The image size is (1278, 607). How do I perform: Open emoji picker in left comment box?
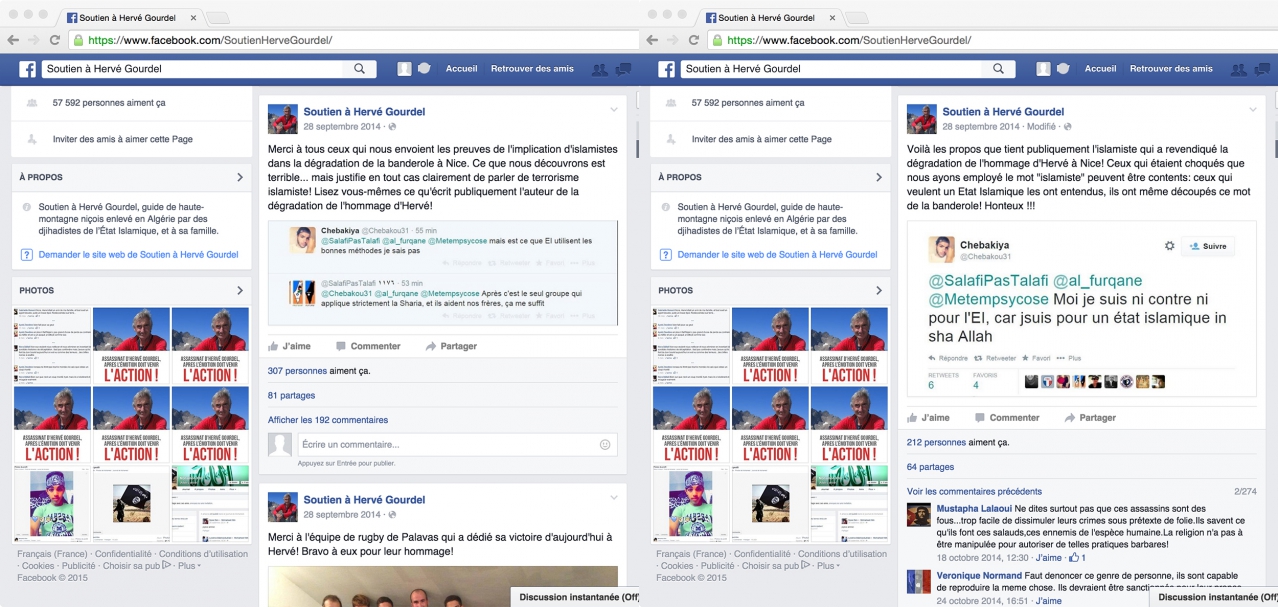[x=605, y=444]
